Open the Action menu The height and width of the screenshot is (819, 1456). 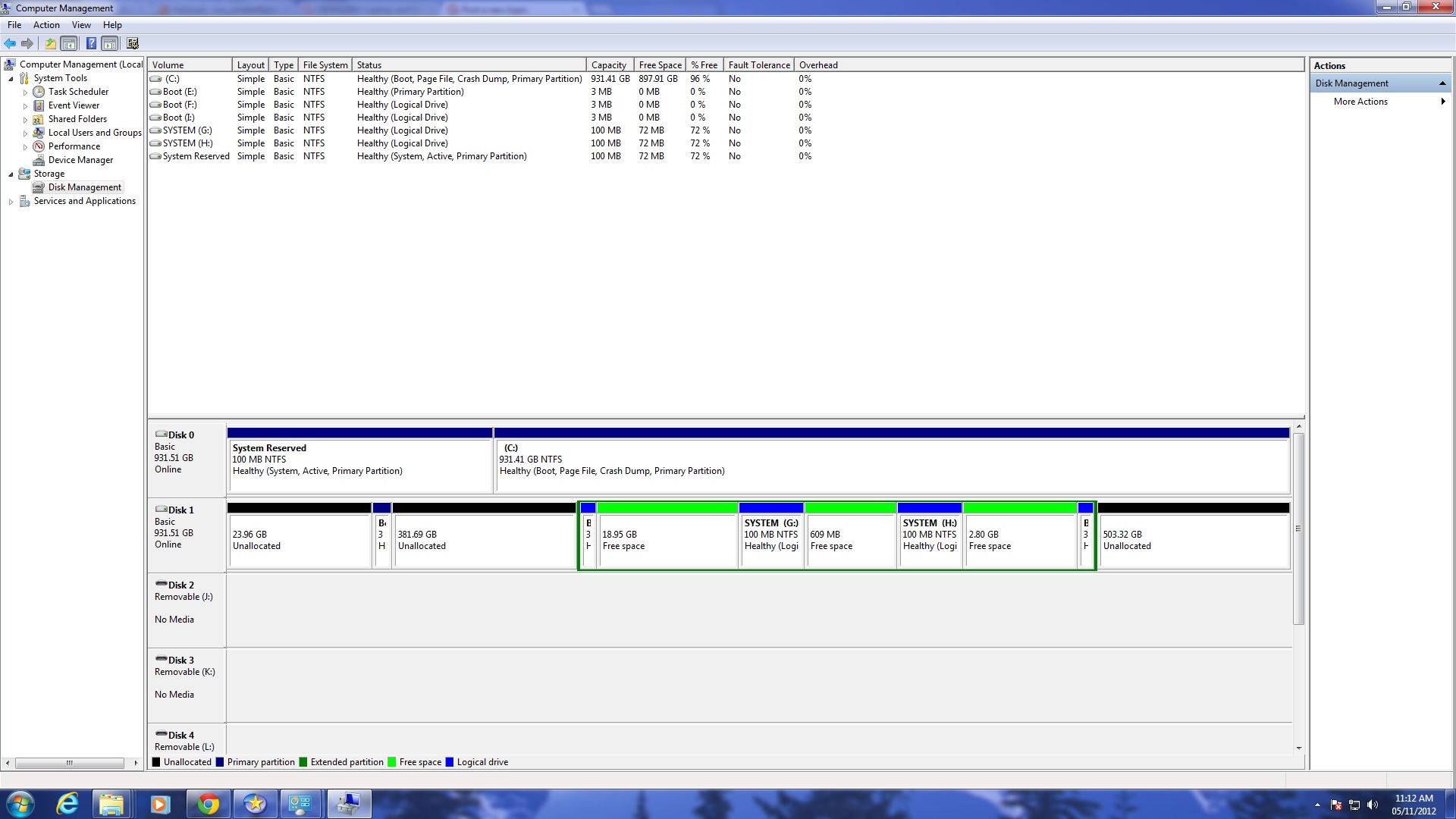pyautogui.click(x=46, y=25)
